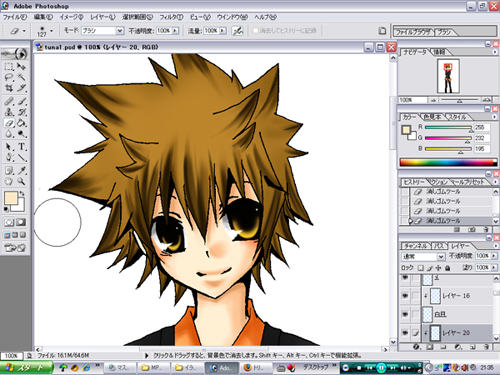Select the History Brush tool
Screen dimensions: 500x375
click(x=21, y=112)
